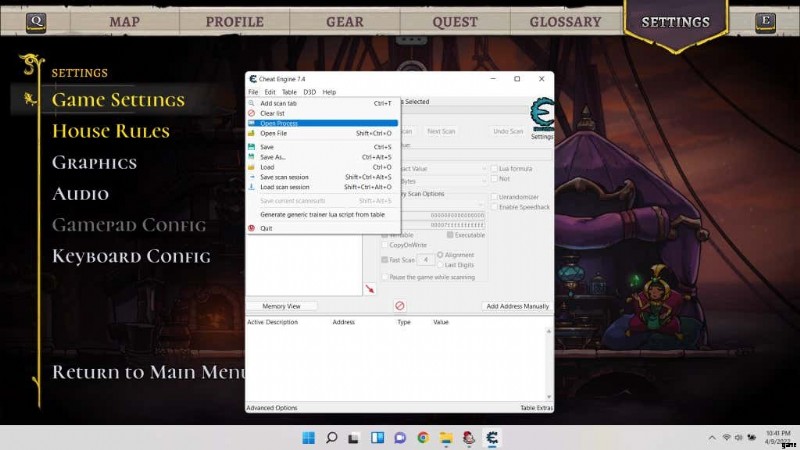
Task: Click the address list vertical scrollbar
Action: 549,364
